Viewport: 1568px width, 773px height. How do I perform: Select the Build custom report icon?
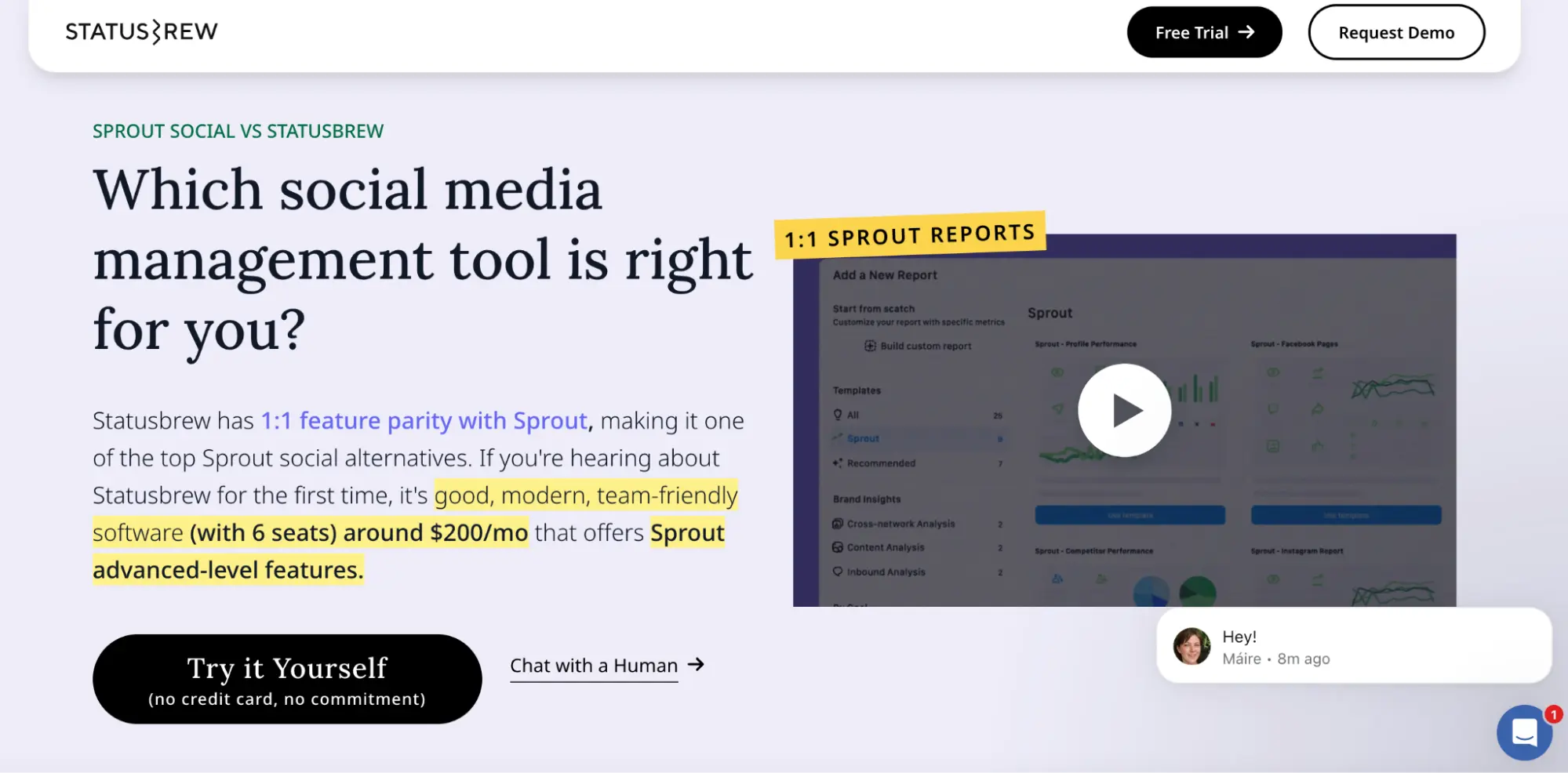tap(870, 346)
